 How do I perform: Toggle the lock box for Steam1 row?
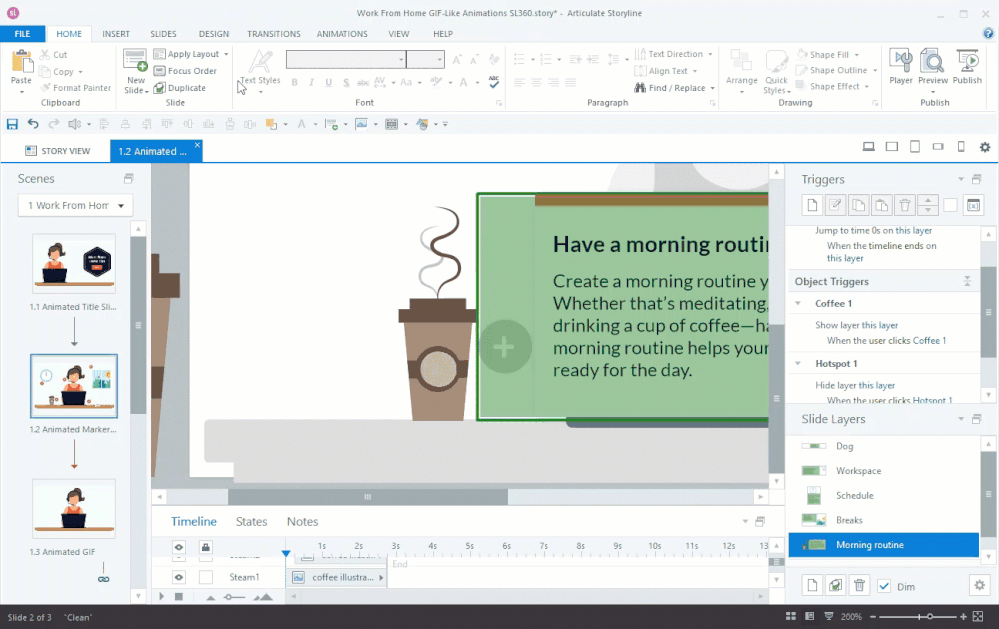205,577
